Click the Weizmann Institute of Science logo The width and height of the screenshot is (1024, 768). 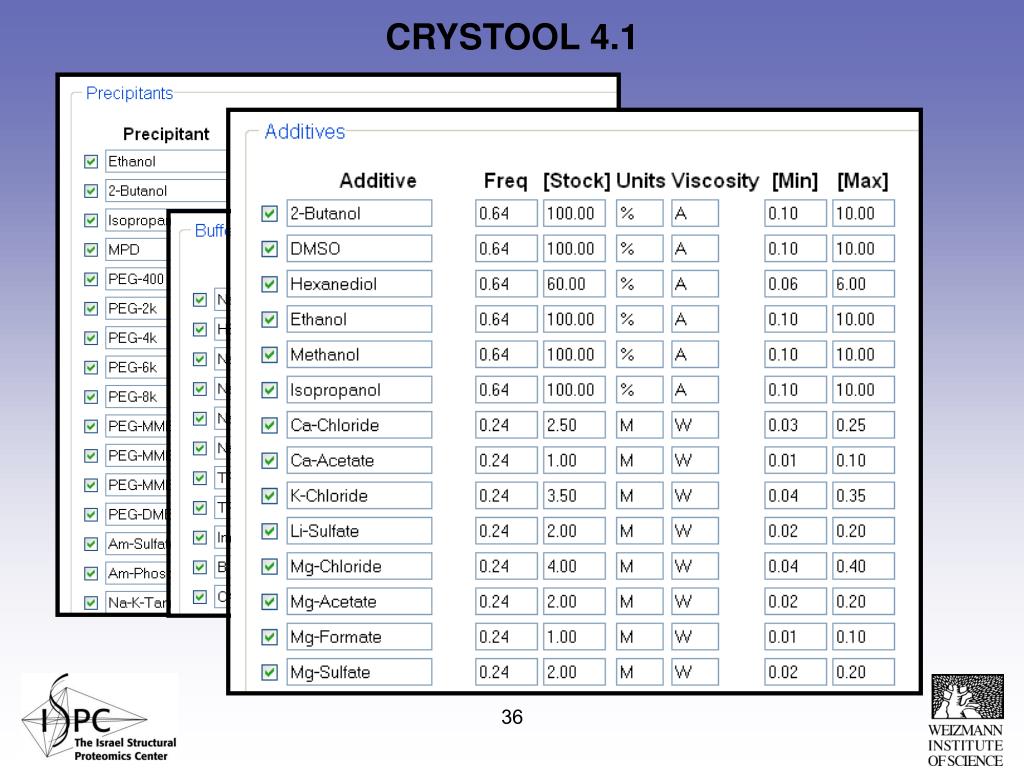966,720
